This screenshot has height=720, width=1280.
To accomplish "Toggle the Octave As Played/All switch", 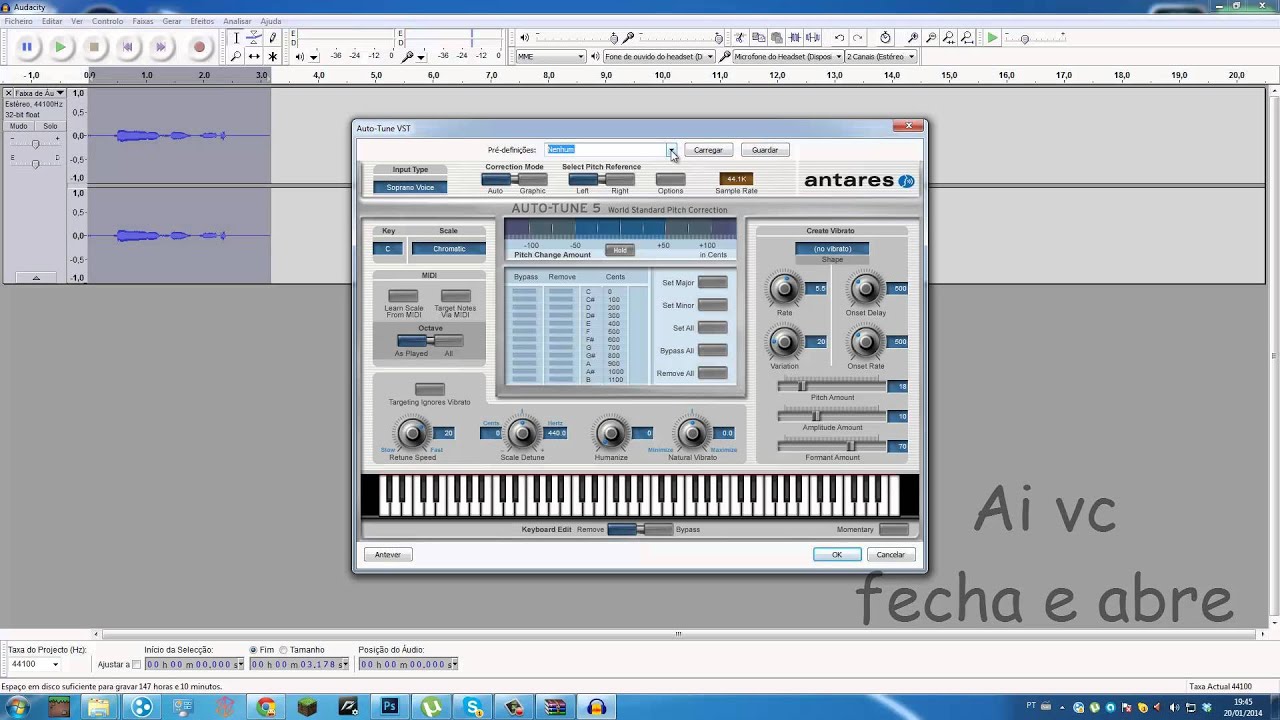I will 429,341.
